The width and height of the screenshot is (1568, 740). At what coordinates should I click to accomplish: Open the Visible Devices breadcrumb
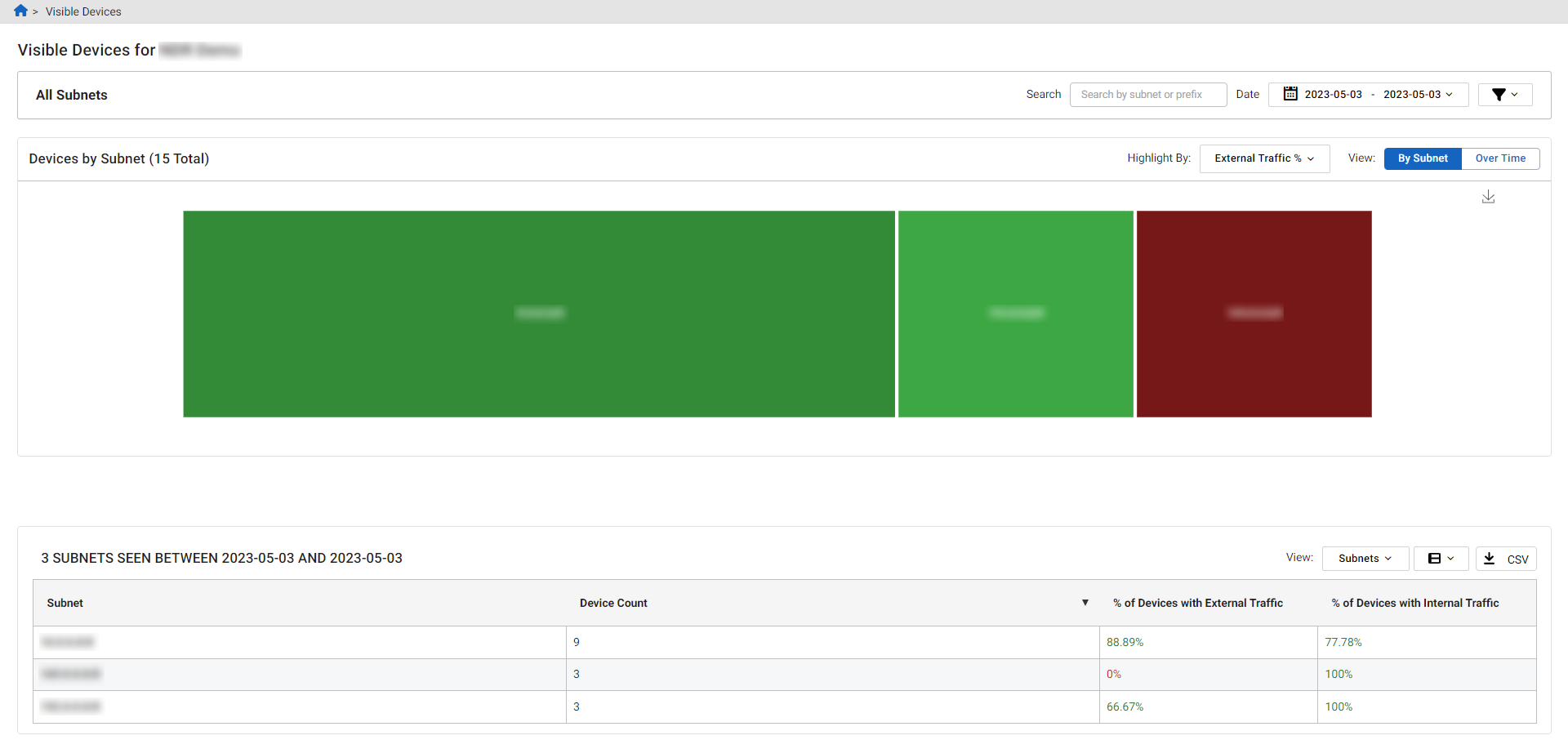click(x=83, y=11)
